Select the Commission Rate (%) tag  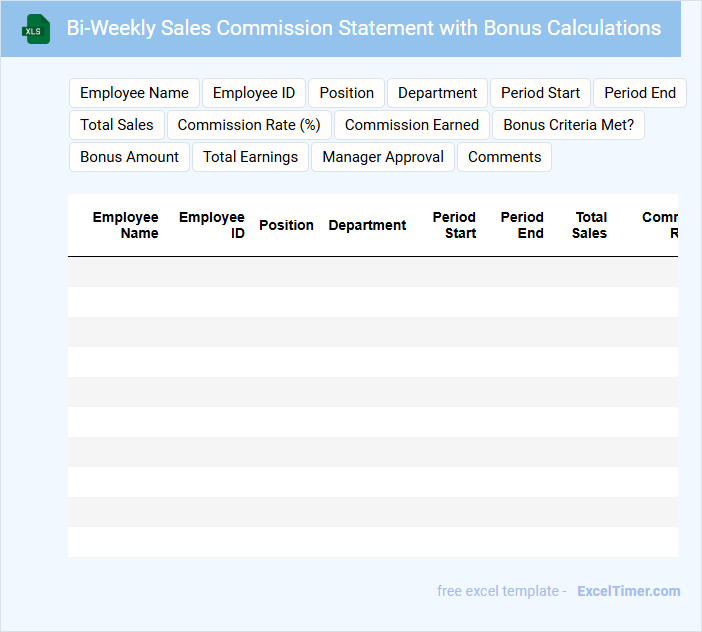249,125
